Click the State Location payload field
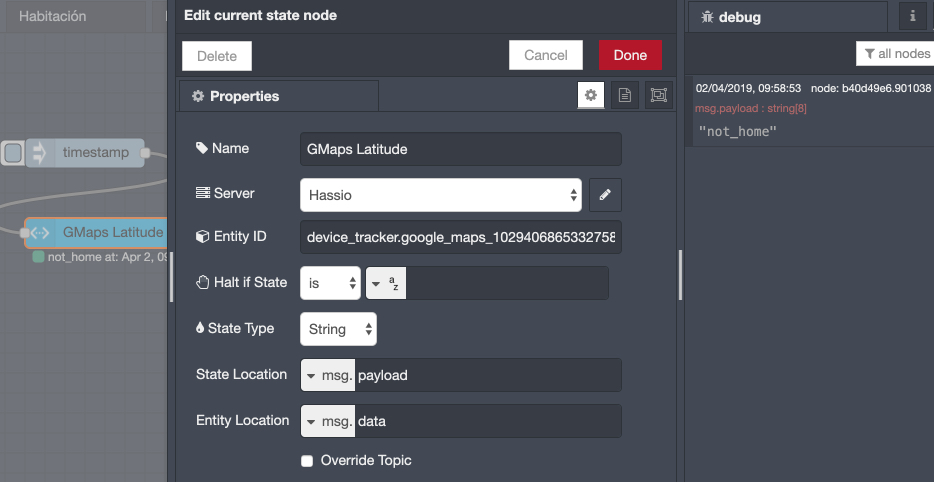This screenshot has height=482, width=934. [x=488, y=375]
